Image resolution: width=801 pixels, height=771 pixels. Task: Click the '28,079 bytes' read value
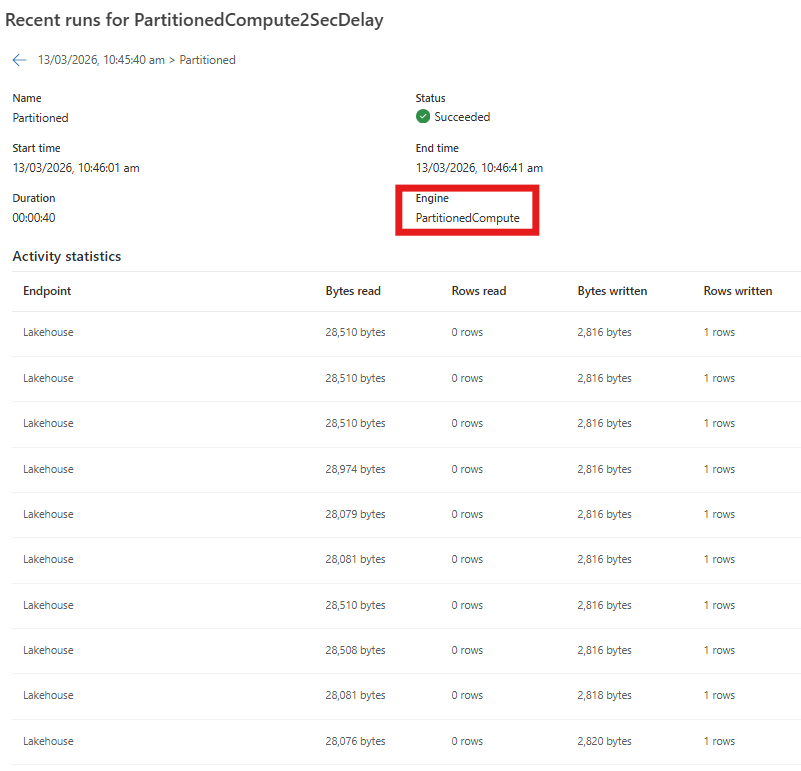pyautogui.click(x=357, y=513)
